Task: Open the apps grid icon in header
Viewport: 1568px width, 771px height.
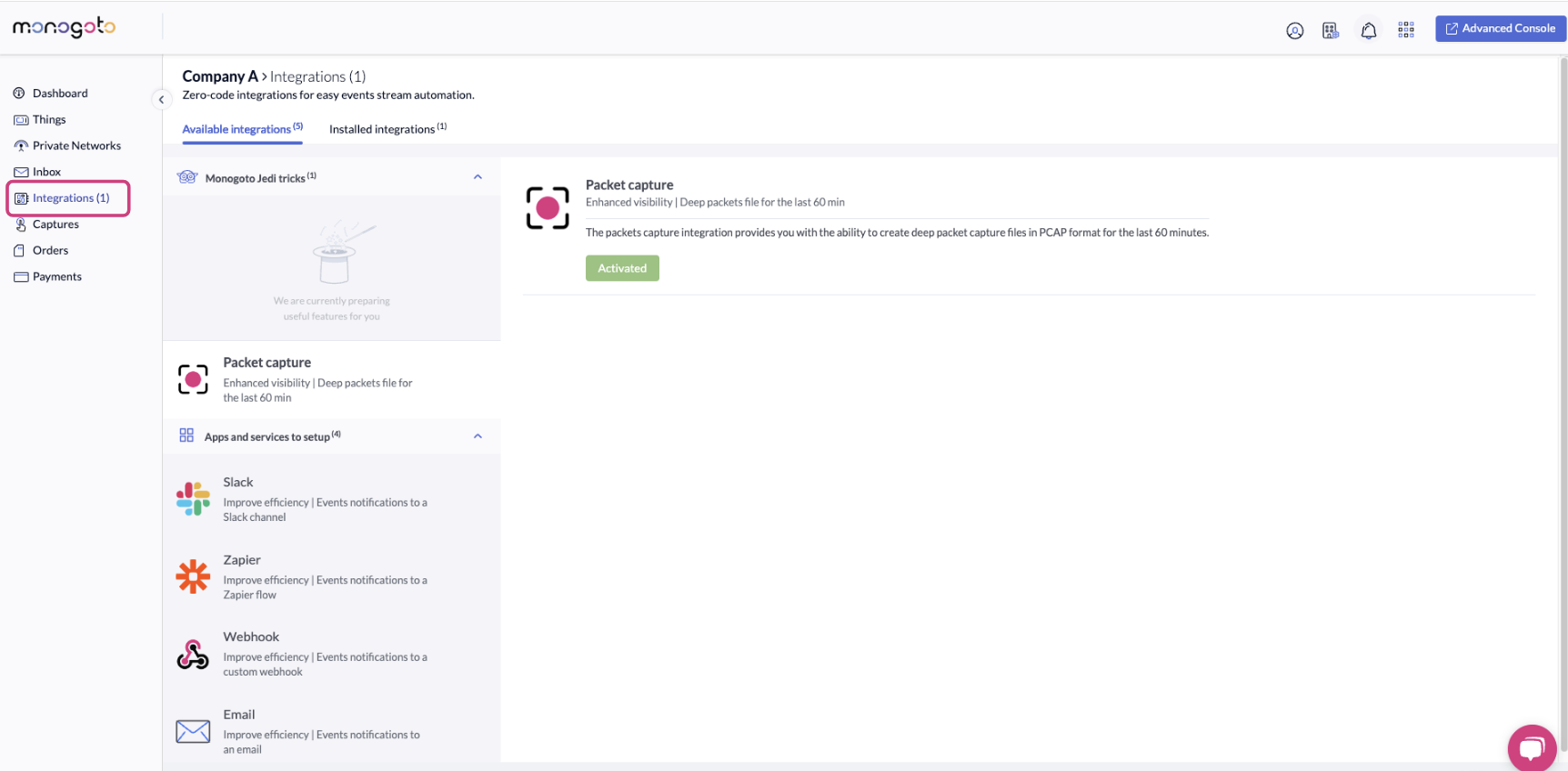Action: (x=1406, y=30)
